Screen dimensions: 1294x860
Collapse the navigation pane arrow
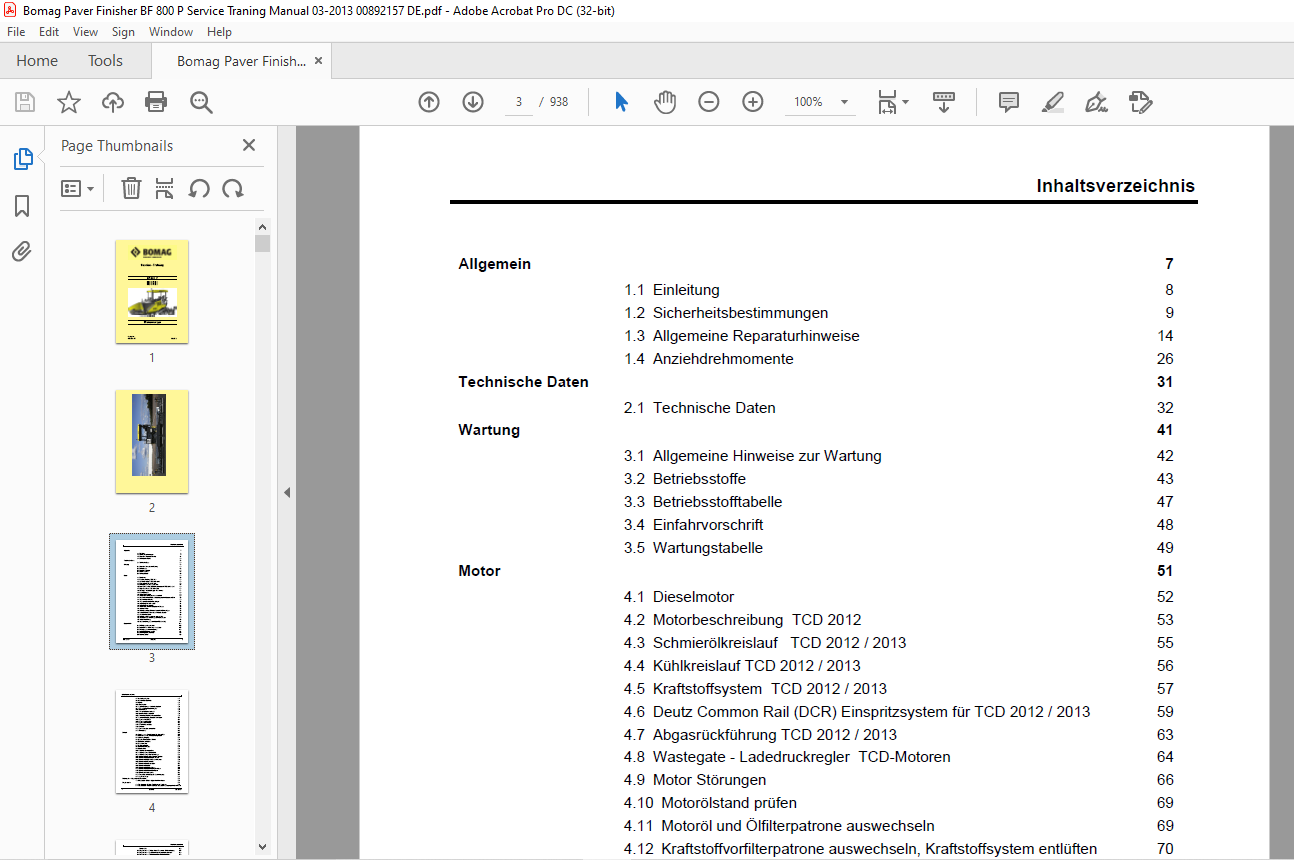click(287, 492)
